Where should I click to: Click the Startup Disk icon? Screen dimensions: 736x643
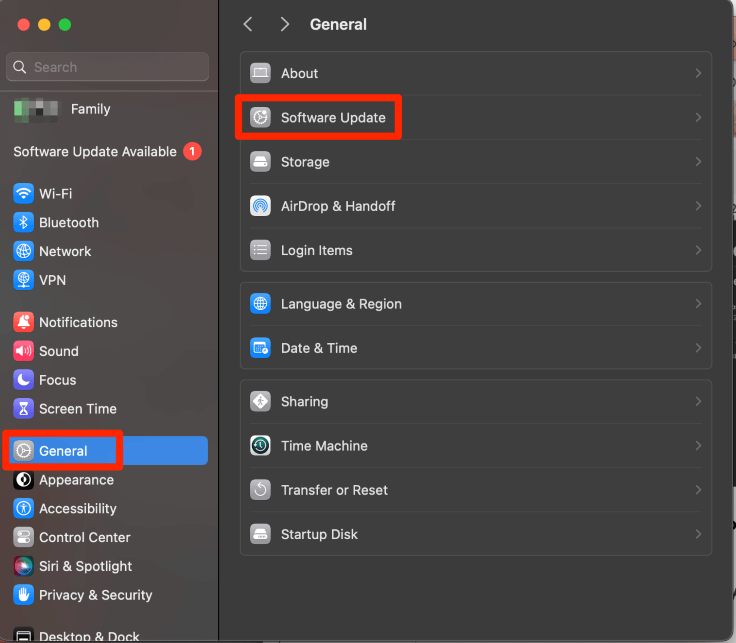coord(260,534)
